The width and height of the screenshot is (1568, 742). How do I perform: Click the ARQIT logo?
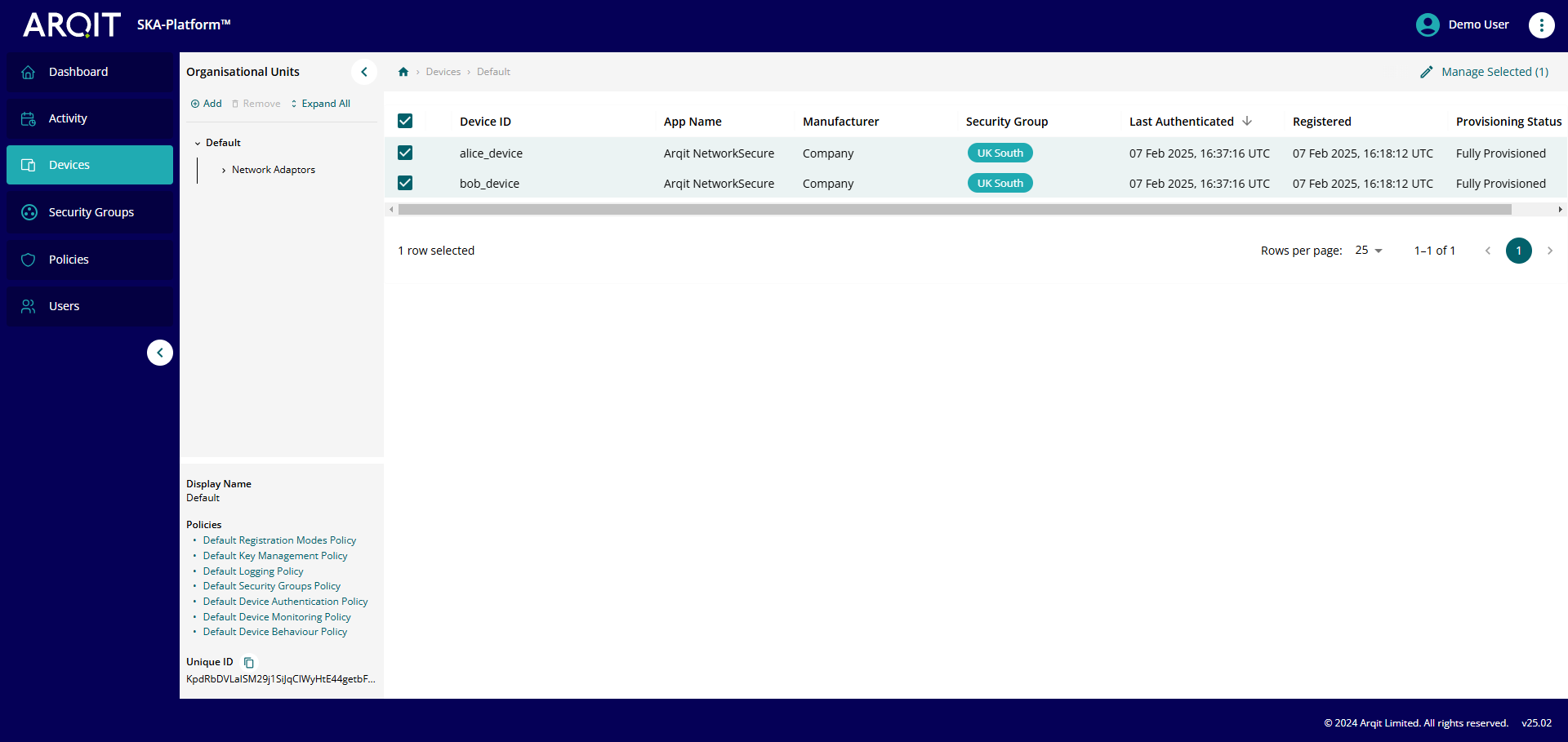pos(72,24)
